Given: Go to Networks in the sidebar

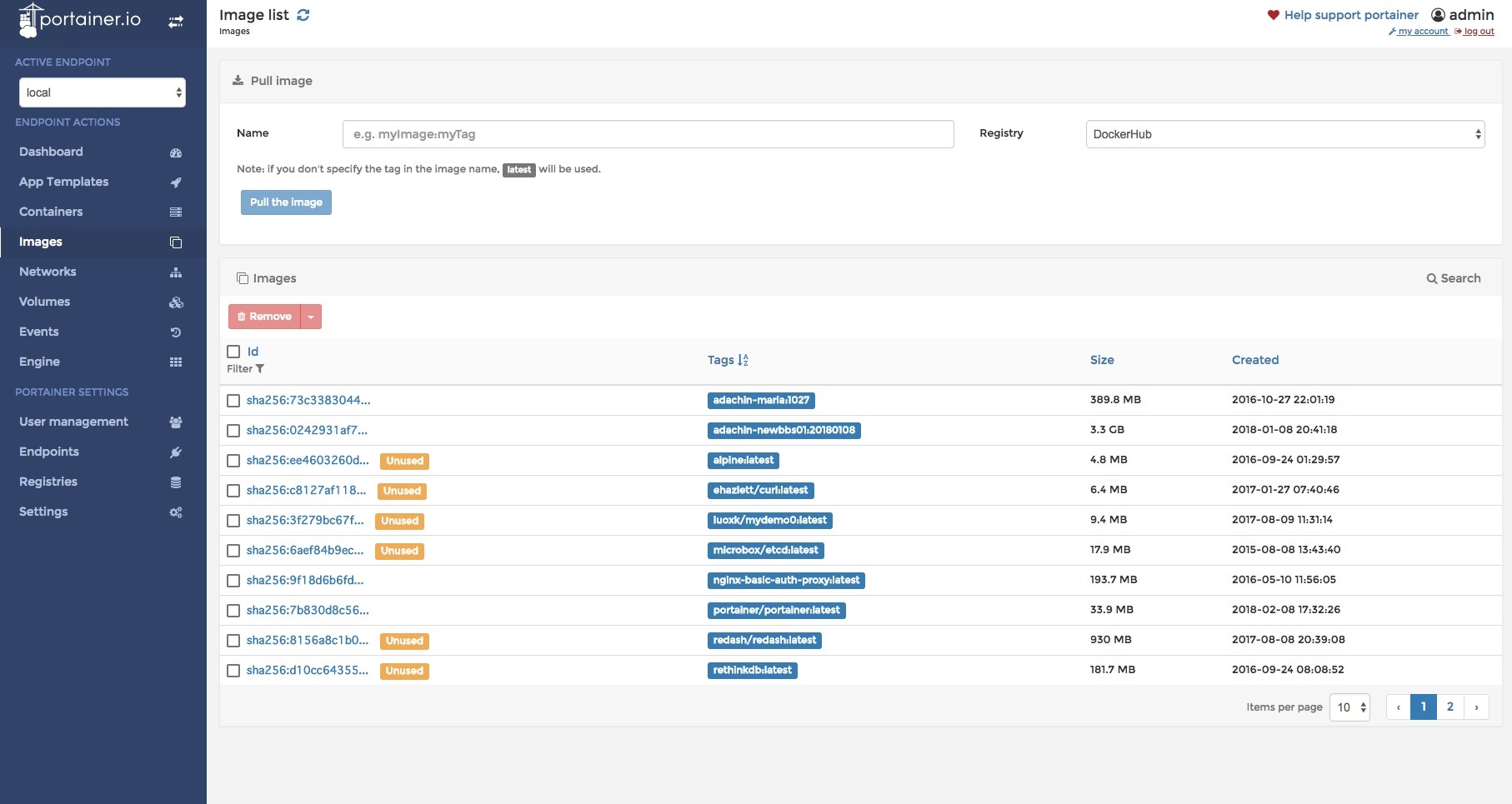Looking at the screenshot, I should tap(48, 272).
